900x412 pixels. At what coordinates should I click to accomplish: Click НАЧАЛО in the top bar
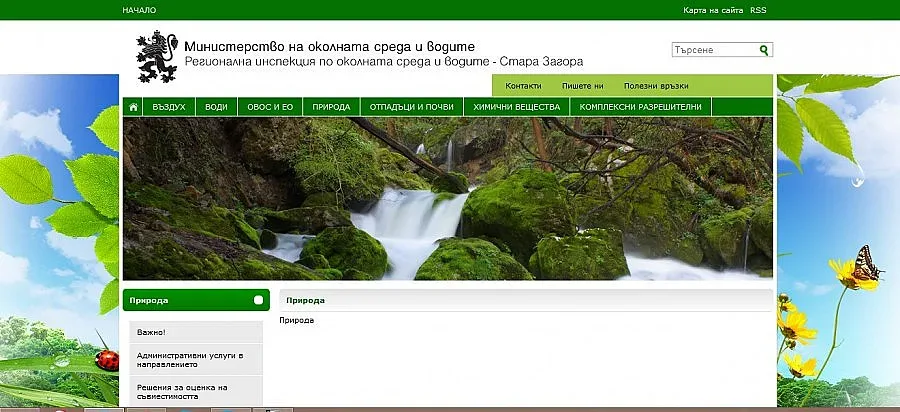(x=139, y=10)
